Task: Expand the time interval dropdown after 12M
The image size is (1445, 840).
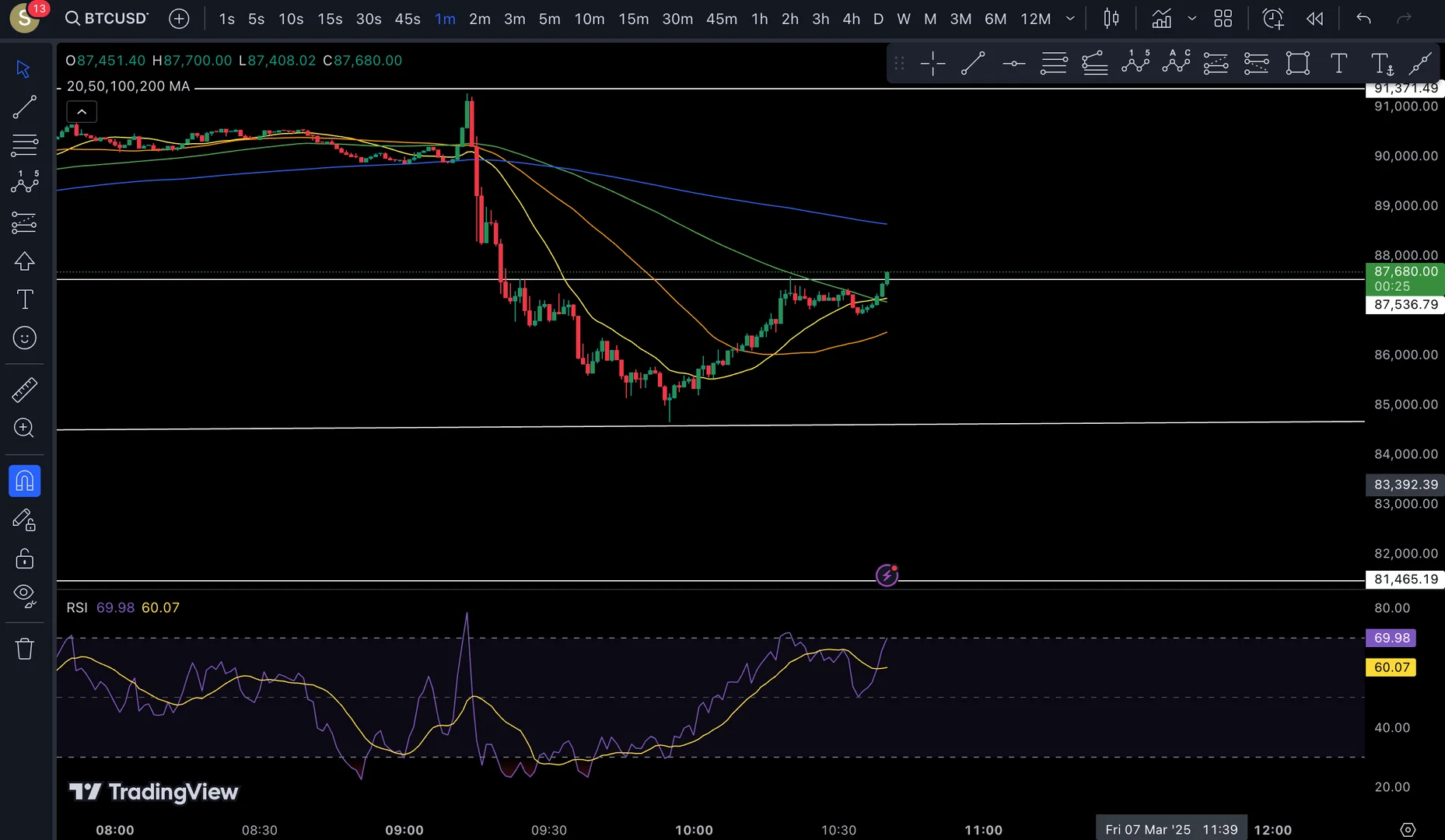Action: pos(1070,19)
